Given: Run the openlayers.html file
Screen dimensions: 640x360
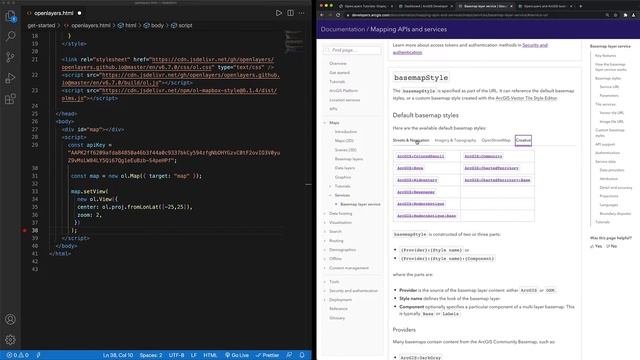Looking at the screenshot, I should [x=279, y=13].
